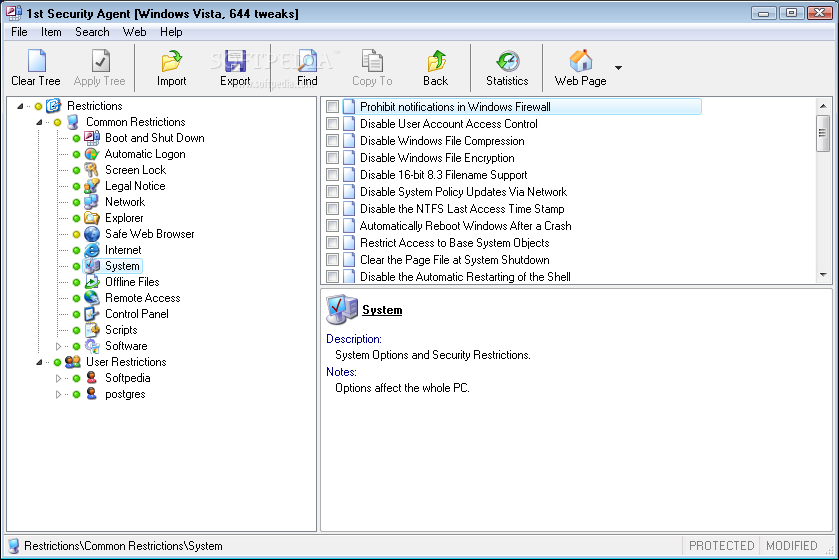This screenshot has height=560, width=839.
Task: Click the Clear Tree toolbar icon
Action: click(x=36, y=61)
